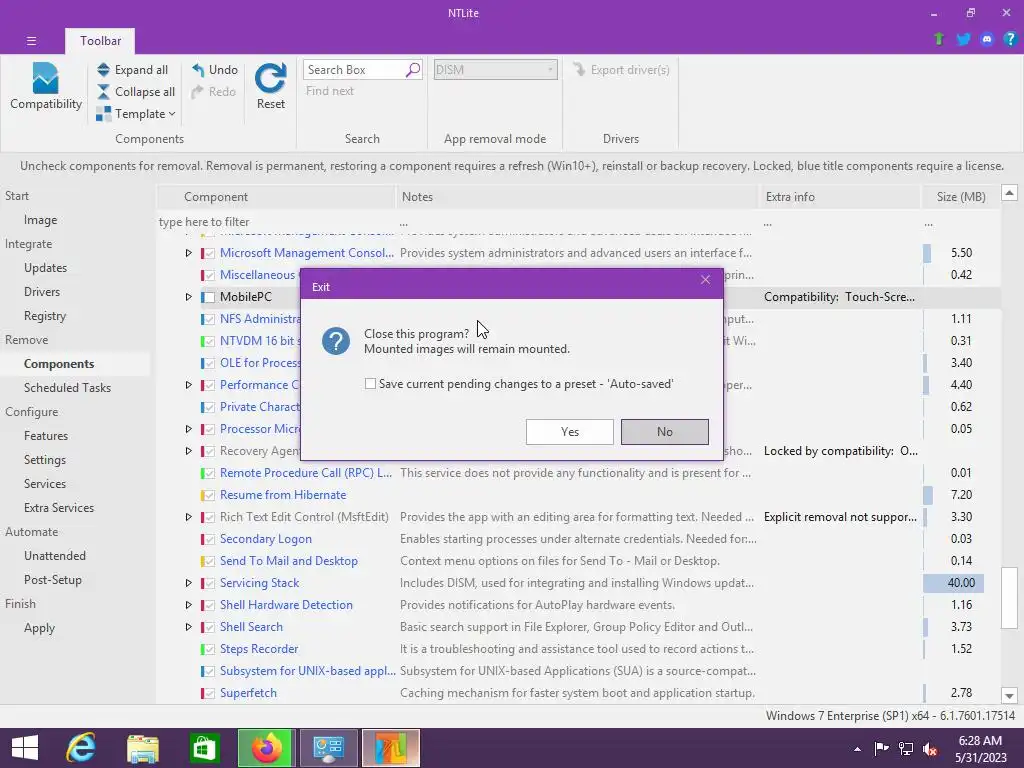Select the Toolbar tab
Image resolution: width=1024 pixels, height=768 pixels.
click(101, 40)
